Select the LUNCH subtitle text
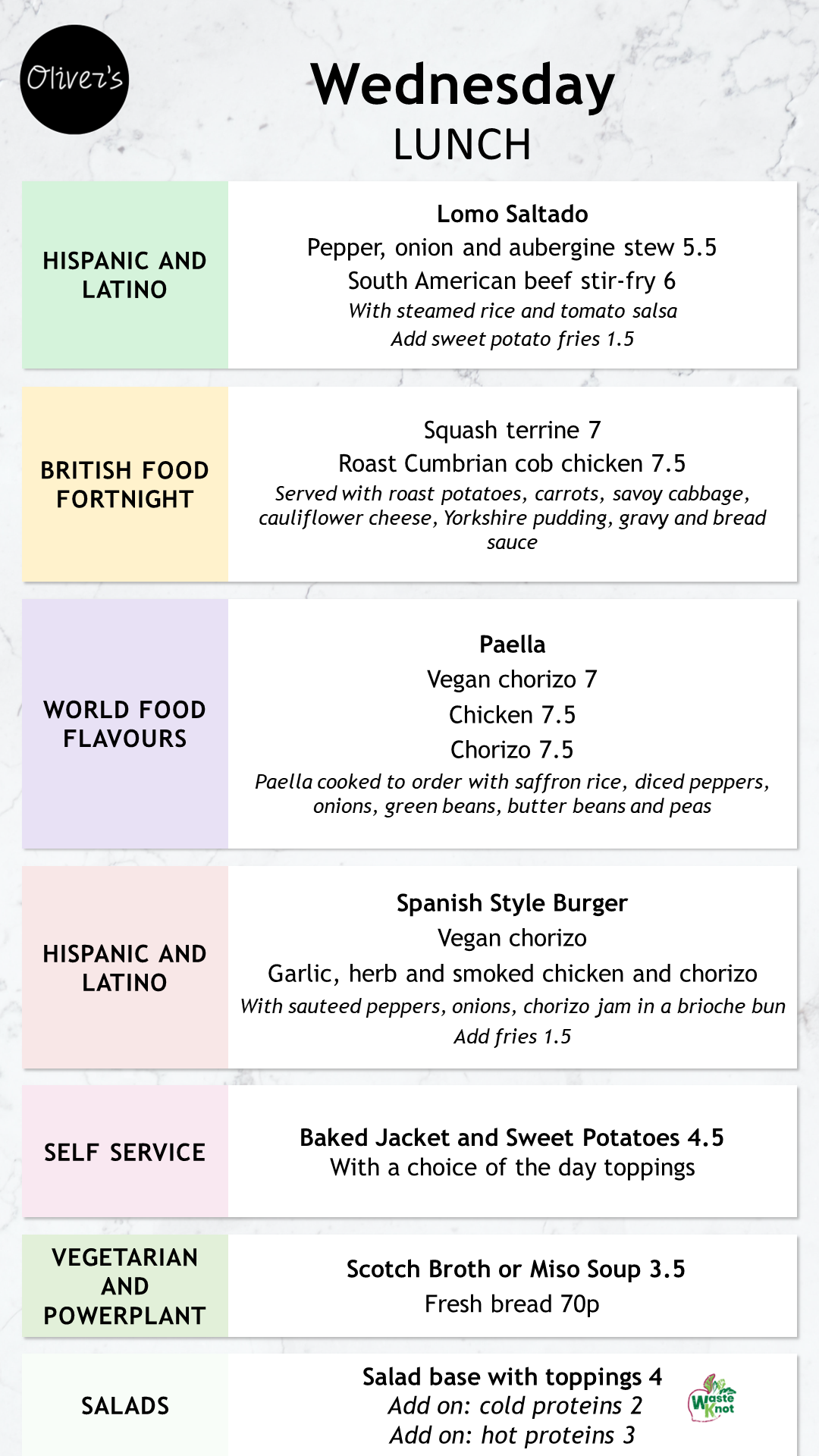The height and width of the screenshot is (1456, 819). click(x=463, y=145)
